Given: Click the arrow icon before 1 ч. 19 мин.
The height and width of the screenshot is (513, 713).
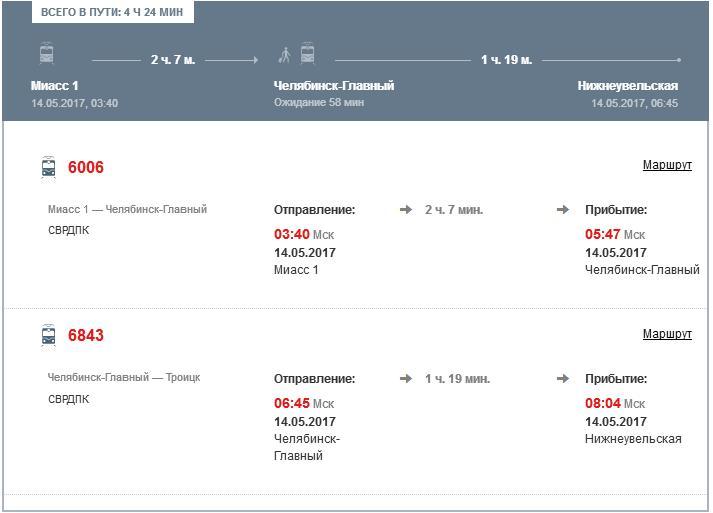Looking at the screenshot, I should click(x=406, y=379).
